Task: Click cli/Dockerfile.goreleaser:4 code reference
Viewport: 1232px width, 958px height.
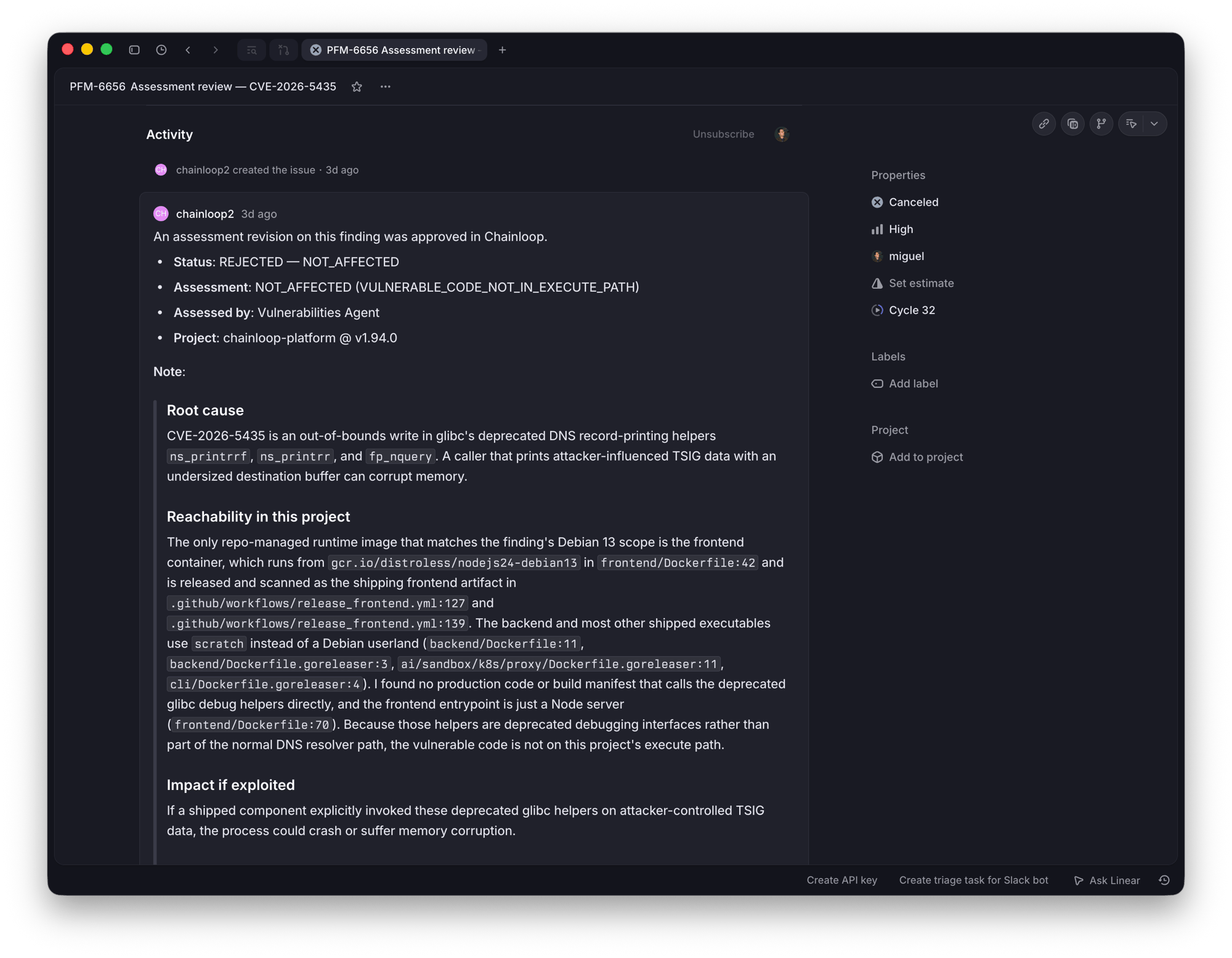Action: (x=265, y=685)
